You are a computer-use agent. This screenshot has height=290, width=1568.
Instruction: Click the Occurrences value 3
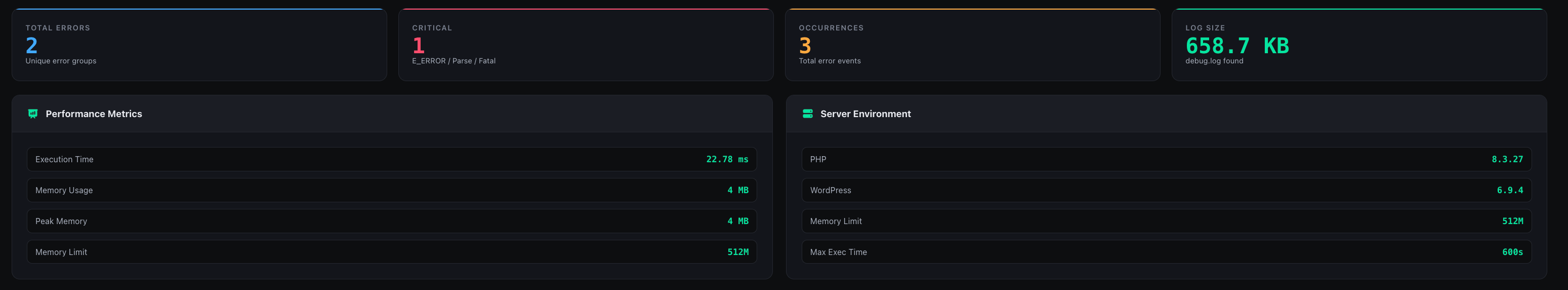805,46
